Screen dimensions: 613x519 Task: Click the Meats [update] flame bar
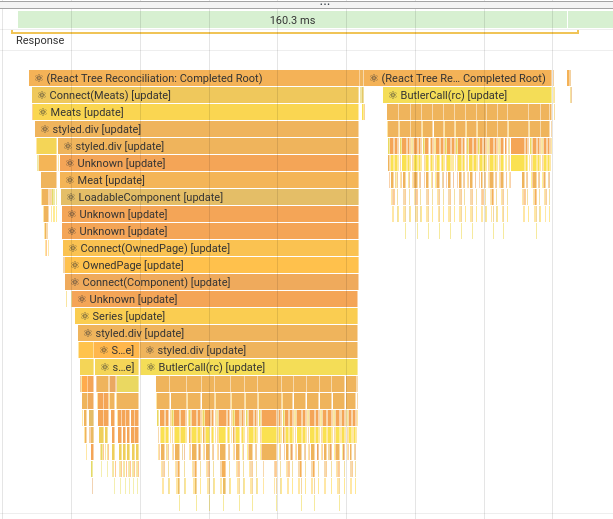tap(195, 112)
